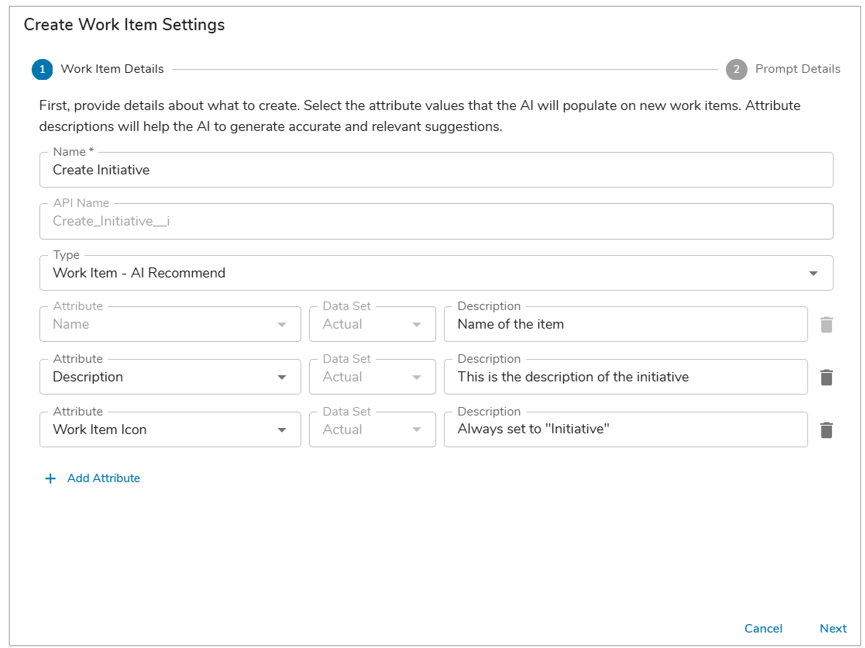The height and width of the screenshot is (648, 865).
Task: Switch to the Work Item Details step
Action: pos(112,69)
